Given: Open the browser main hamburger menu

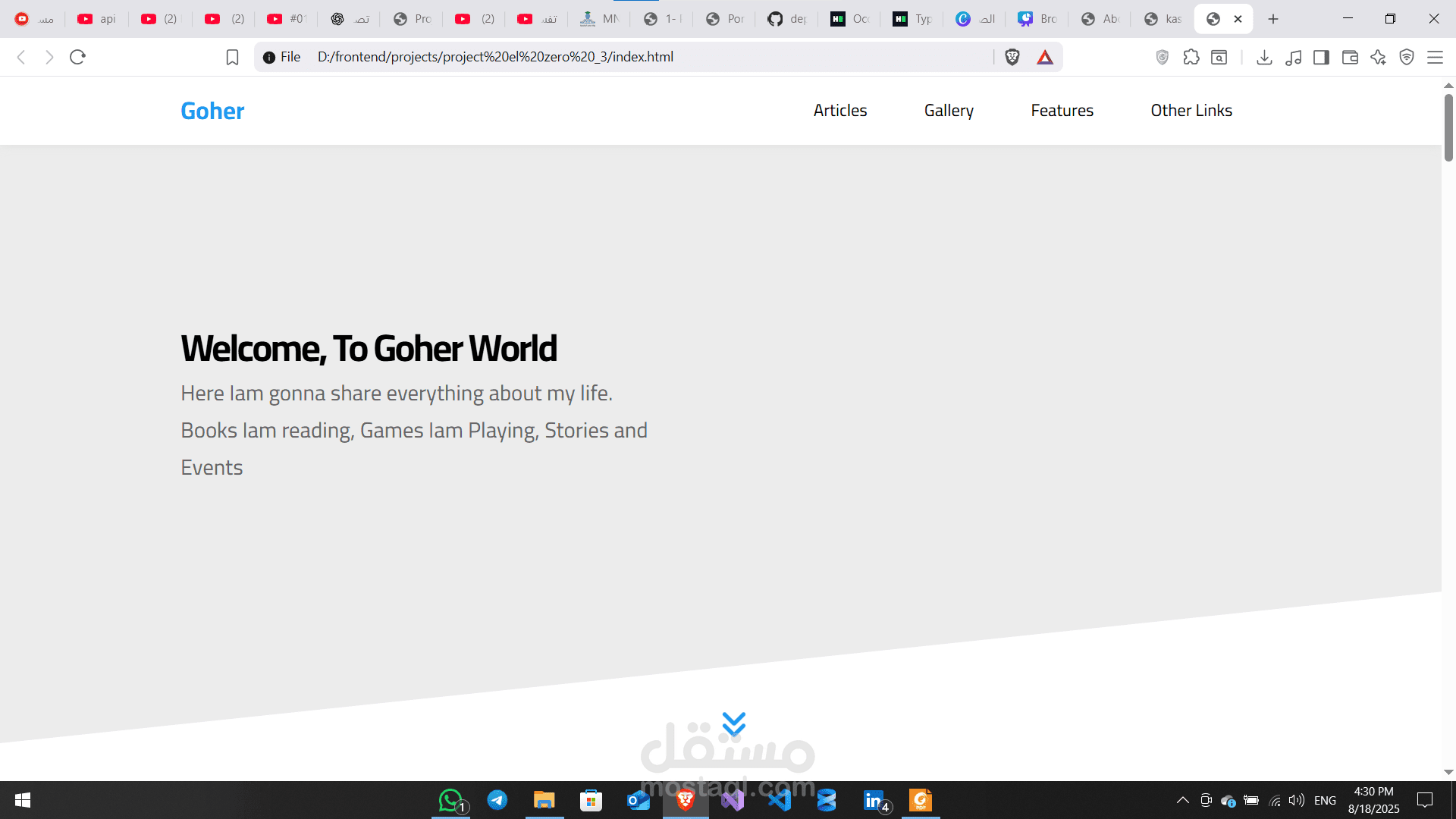Looking at the screenshot, I should [x=1435, y=57].
